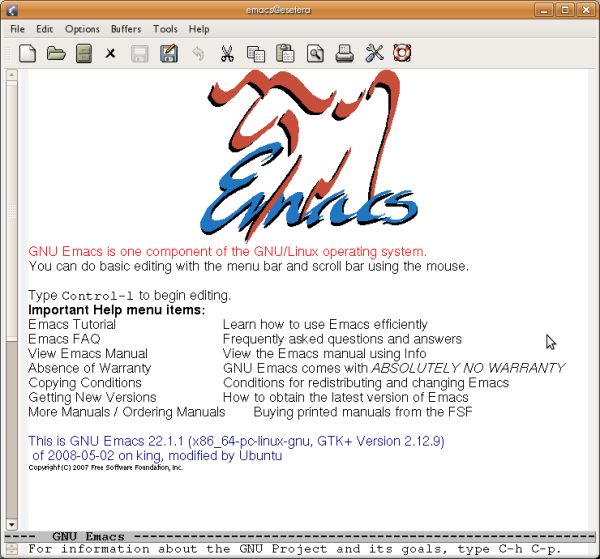
Task: Click the Search magnifier icon
Action: 315,54
